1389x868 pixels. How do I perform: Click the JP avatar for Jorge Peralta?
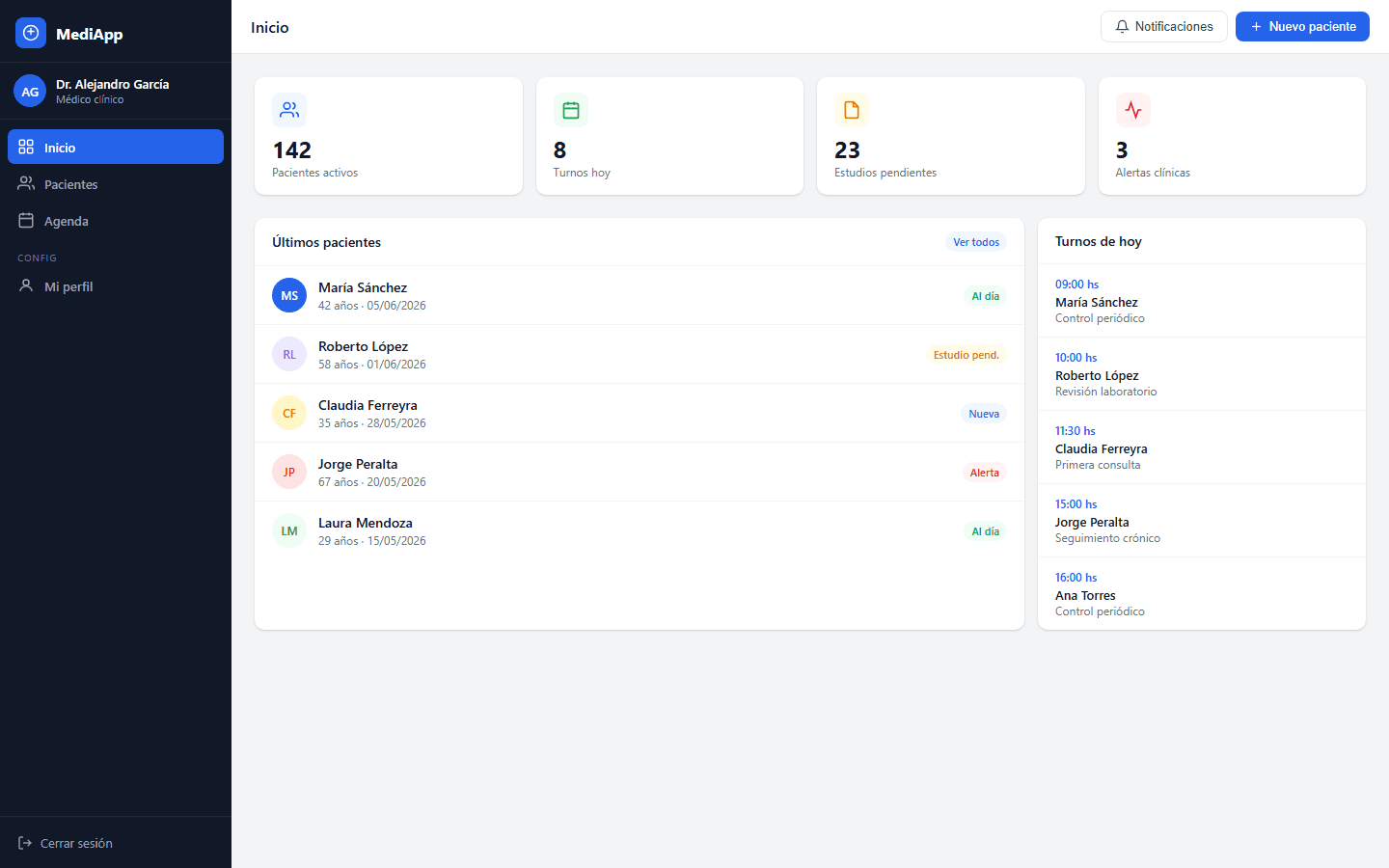click(289, 473)
